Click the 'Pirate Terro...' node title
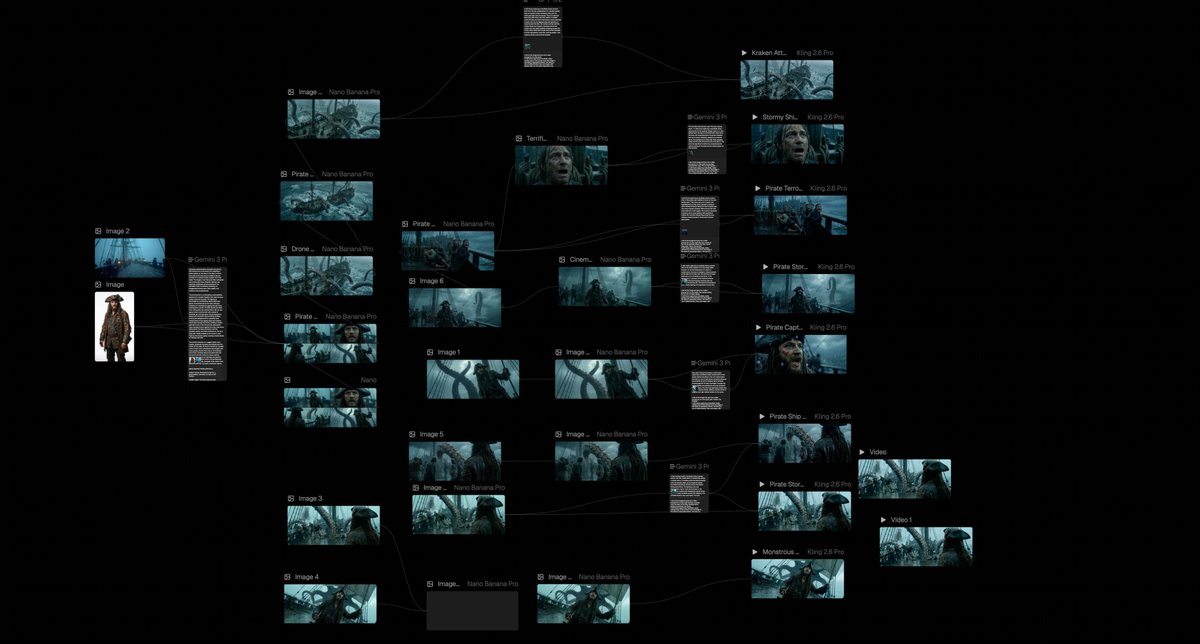Screen dimensions: 1200x644 click(x=784, y=188)
